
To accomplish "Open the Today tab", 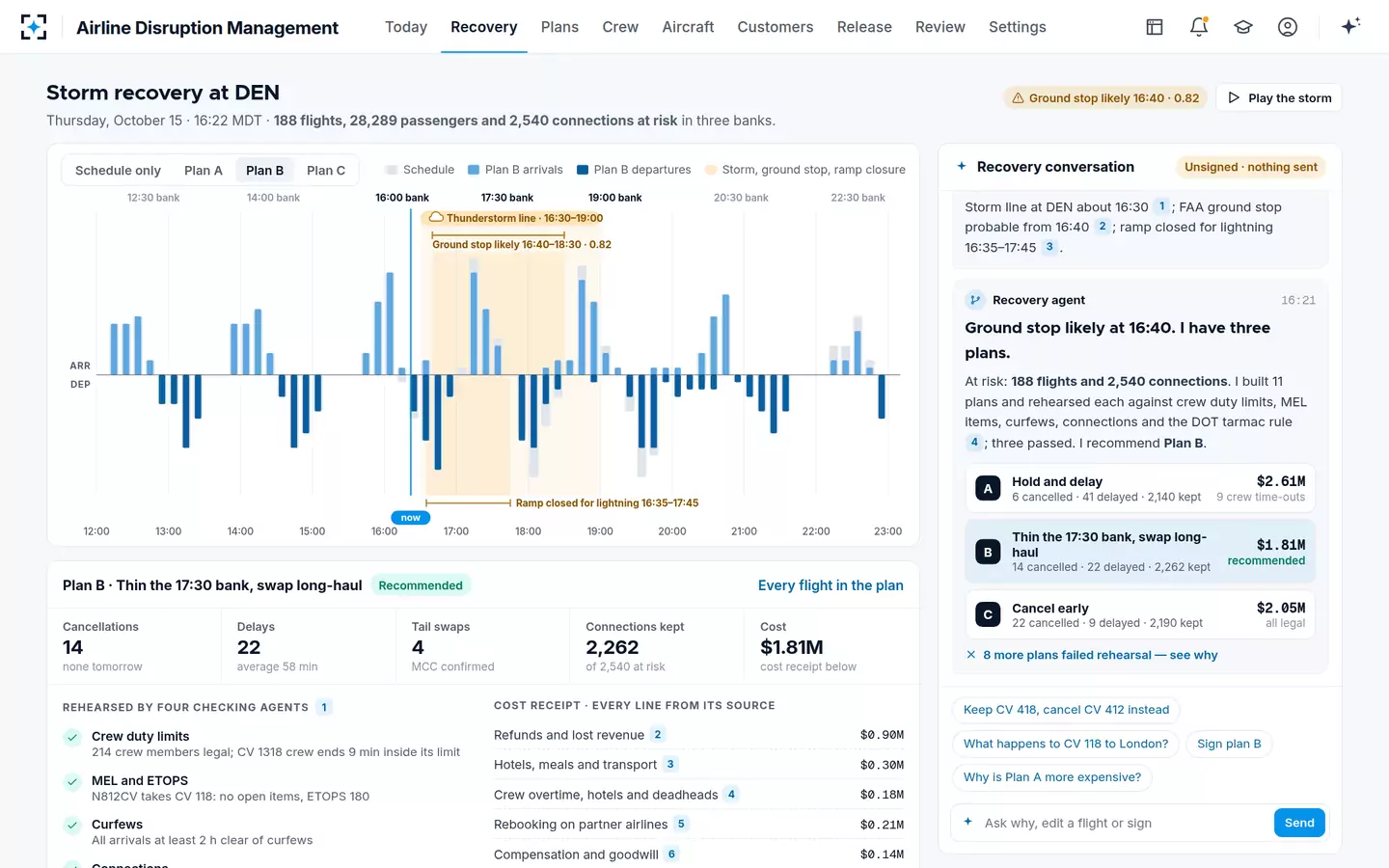I will [406, 27].
